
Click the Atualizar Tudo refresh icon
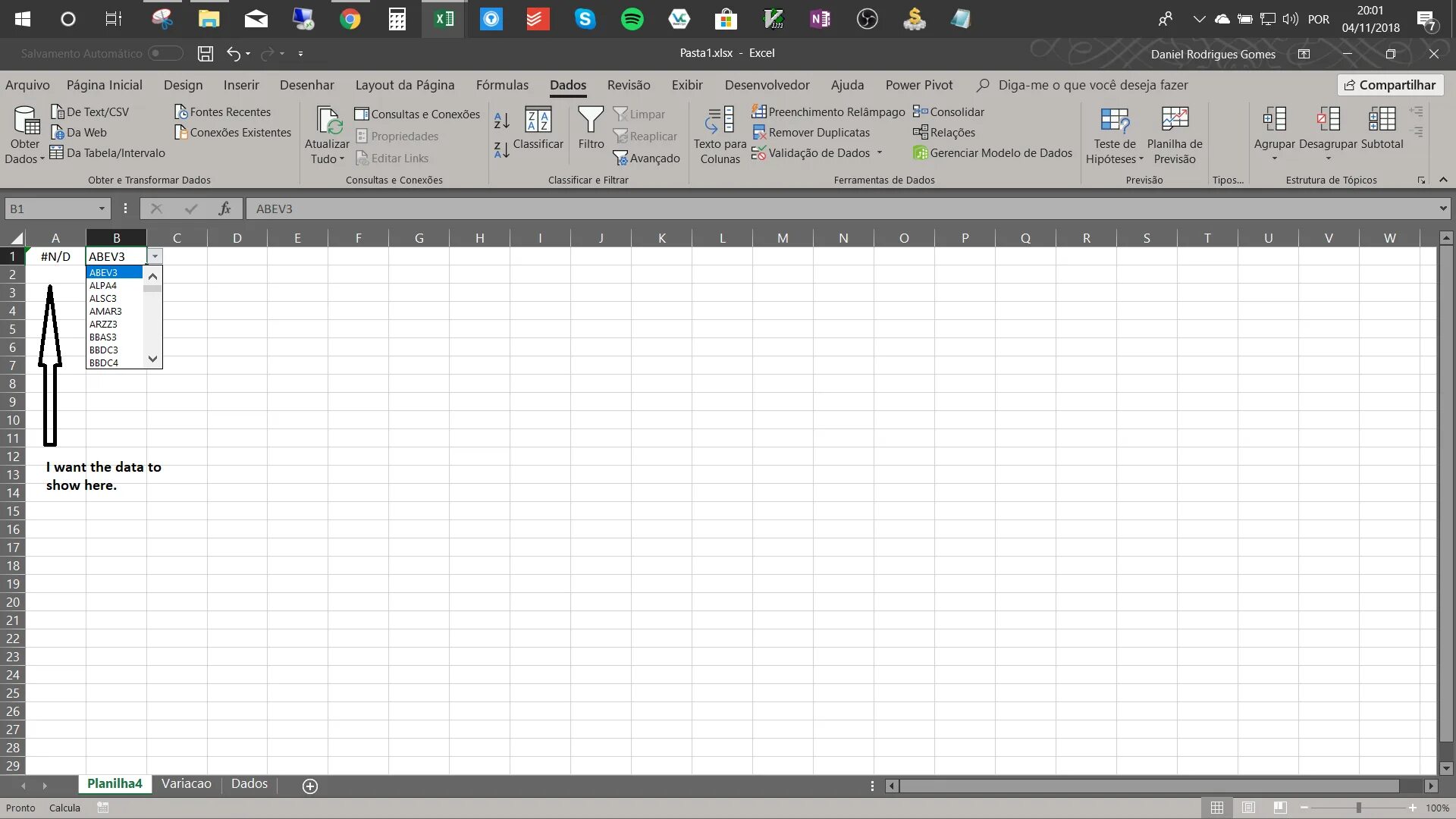328,120
